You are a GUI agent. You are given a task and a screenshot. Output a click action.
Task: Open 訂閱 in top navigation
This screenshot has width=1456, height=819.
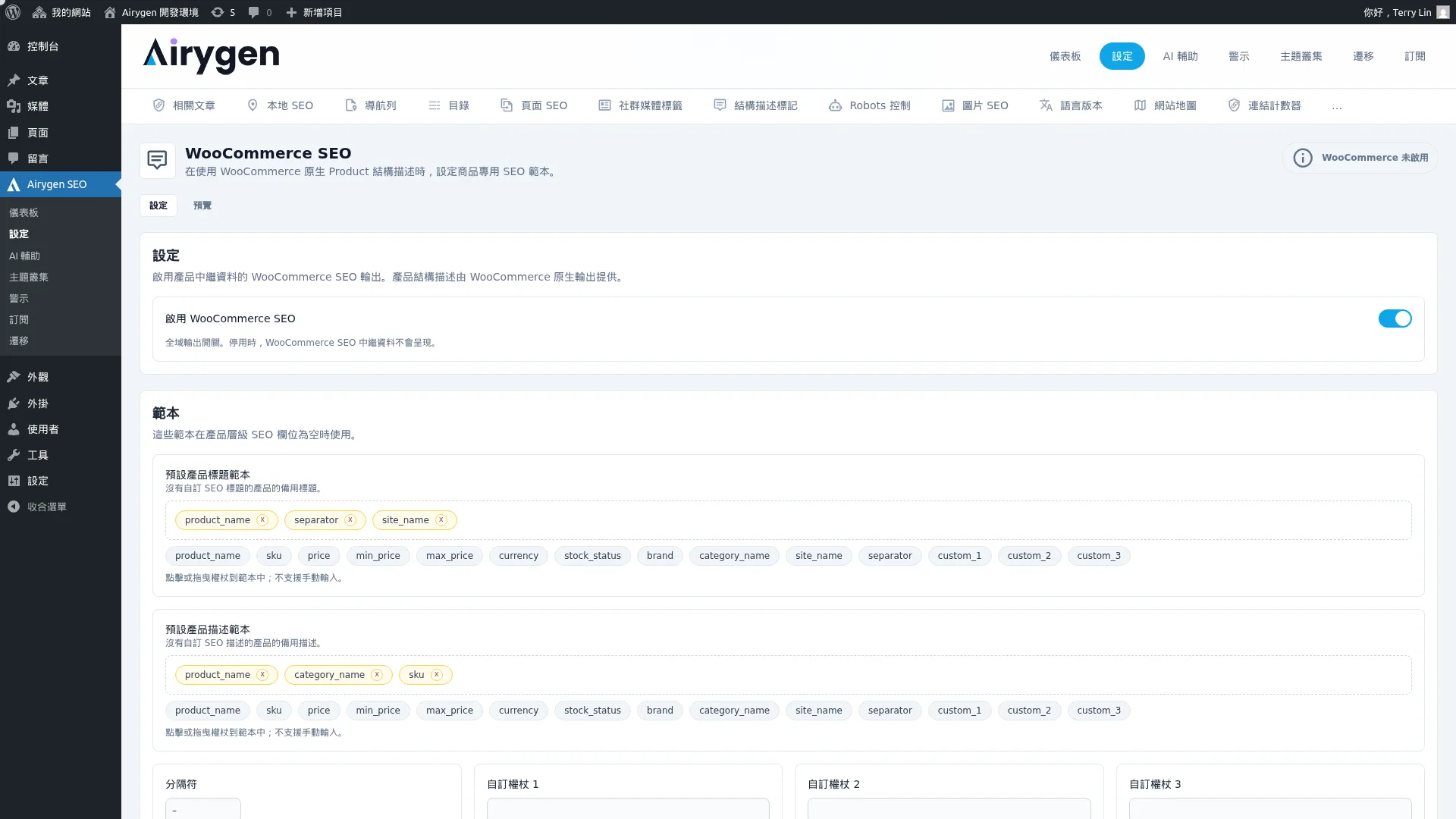(x=1414, y=56)
